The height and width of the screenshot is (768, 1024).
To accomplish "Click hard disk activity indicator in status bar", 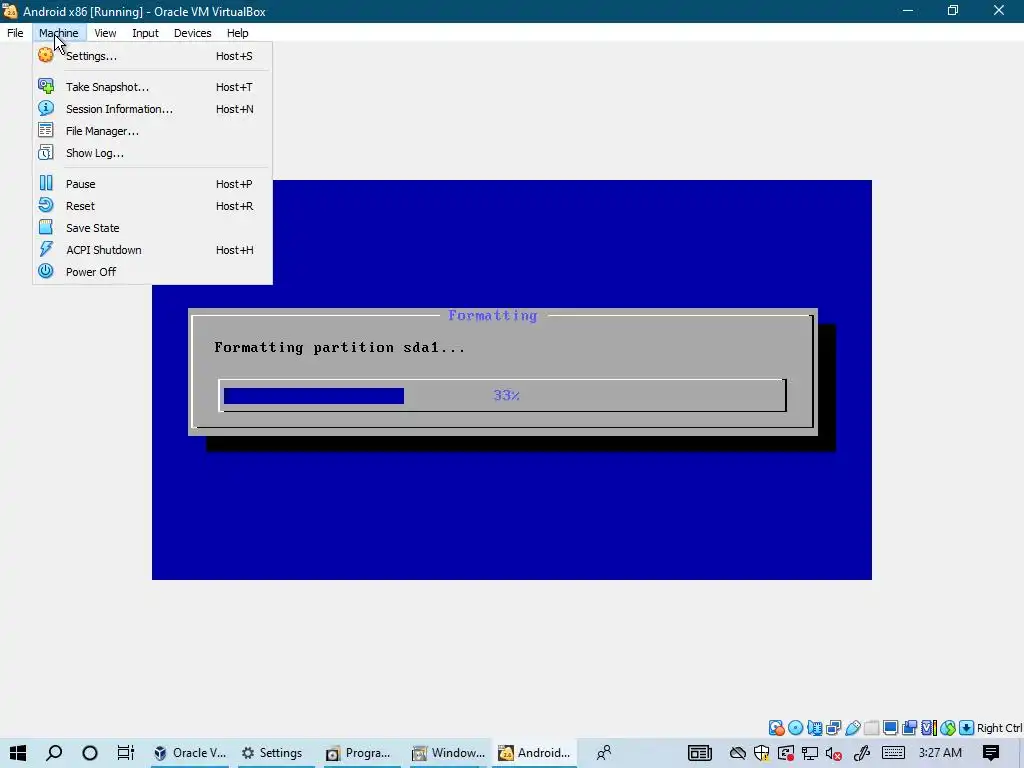I will 776,728.
